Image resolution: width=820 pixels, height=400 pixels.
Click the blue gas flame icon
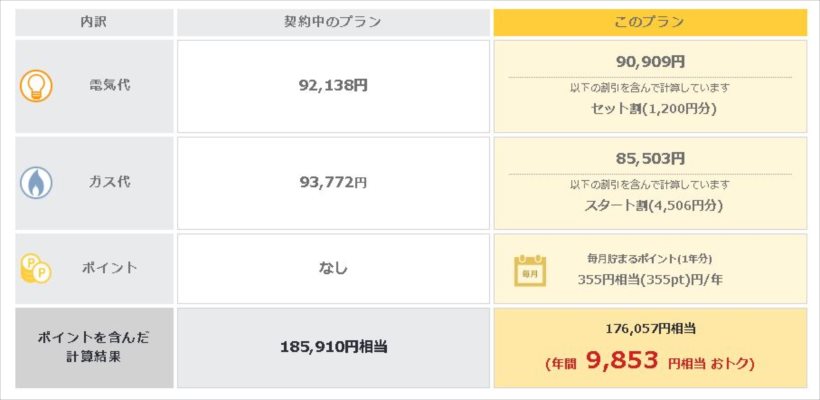(36, 183)
